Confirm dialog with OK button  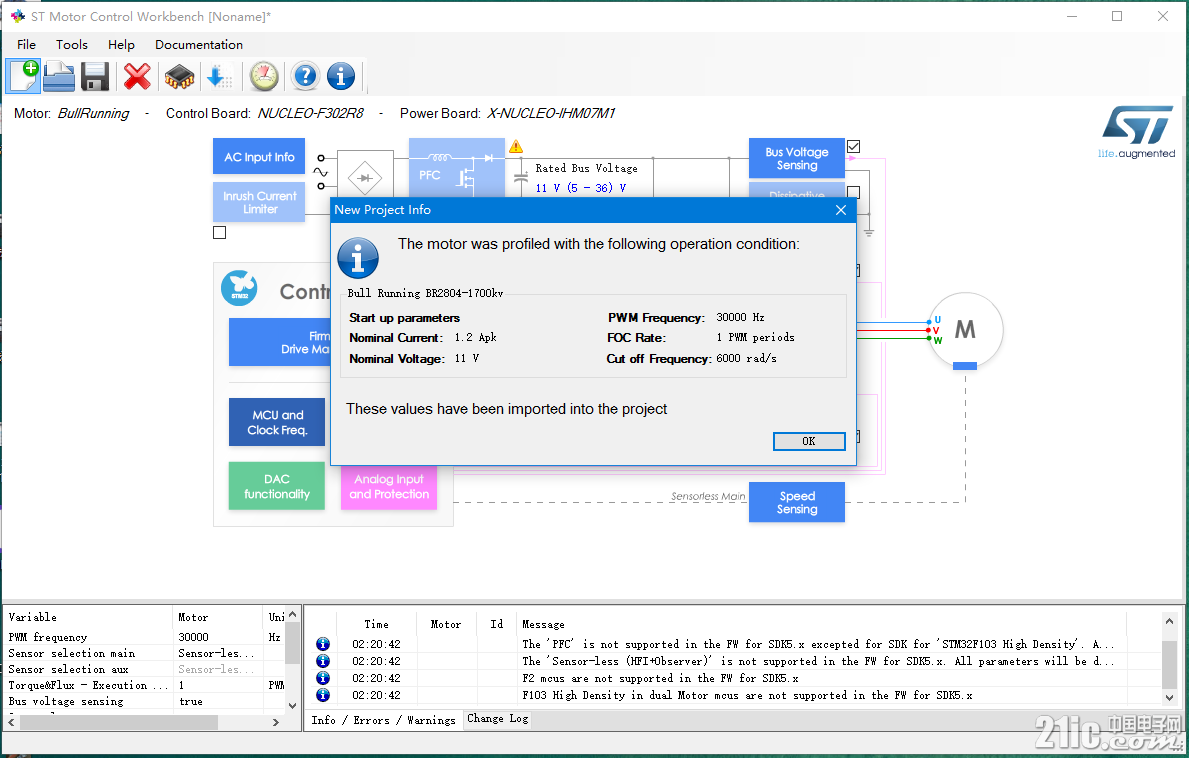point(809,441)
